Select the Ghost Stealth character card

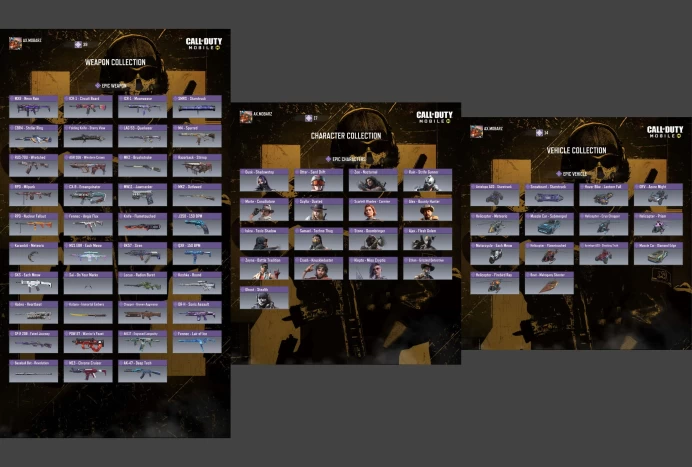(x=264, y=298)
